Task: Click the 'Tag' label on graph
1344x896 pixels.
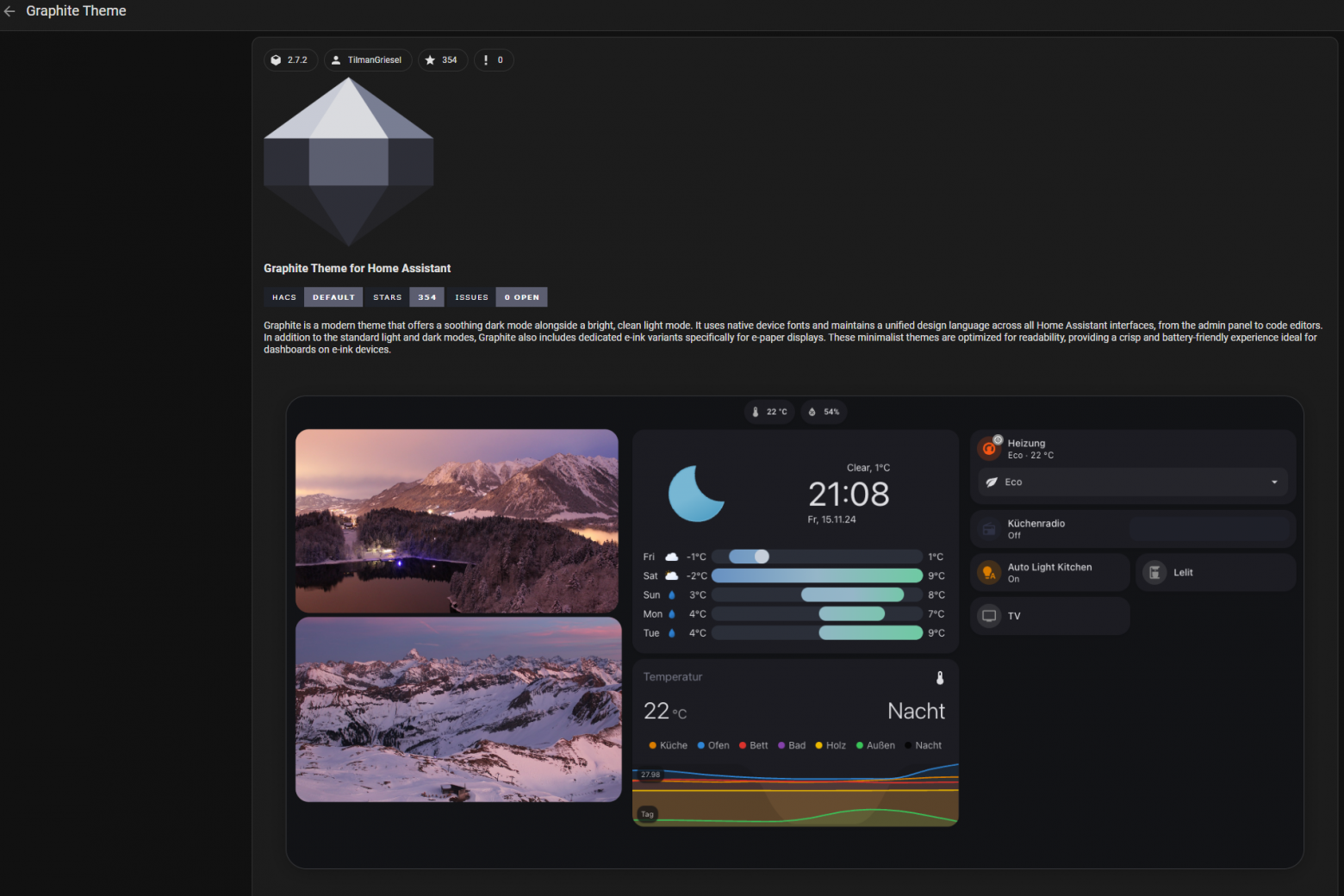Action: [647, 814]
